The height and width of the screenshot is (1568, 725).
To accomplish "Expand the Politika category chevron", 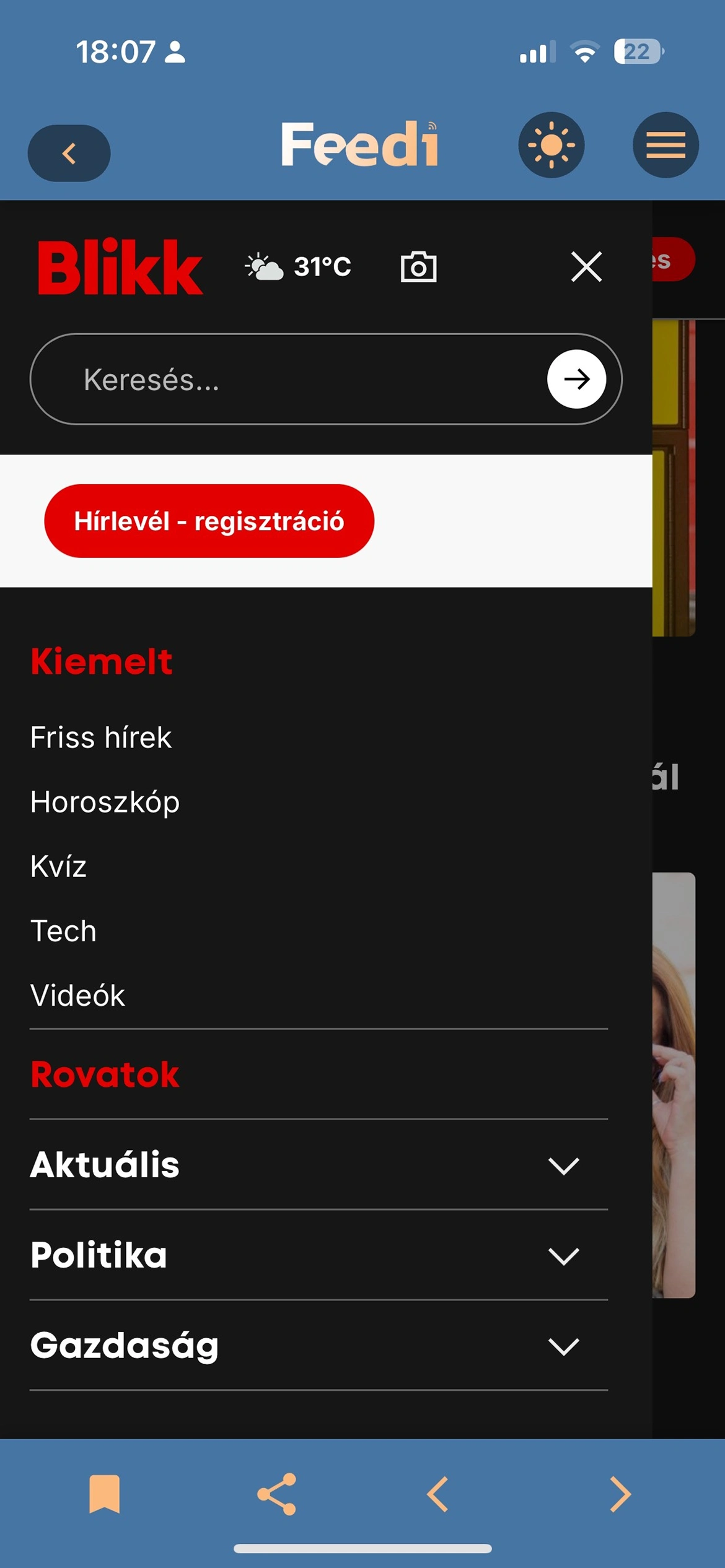I will click(x=563, y=1257).
